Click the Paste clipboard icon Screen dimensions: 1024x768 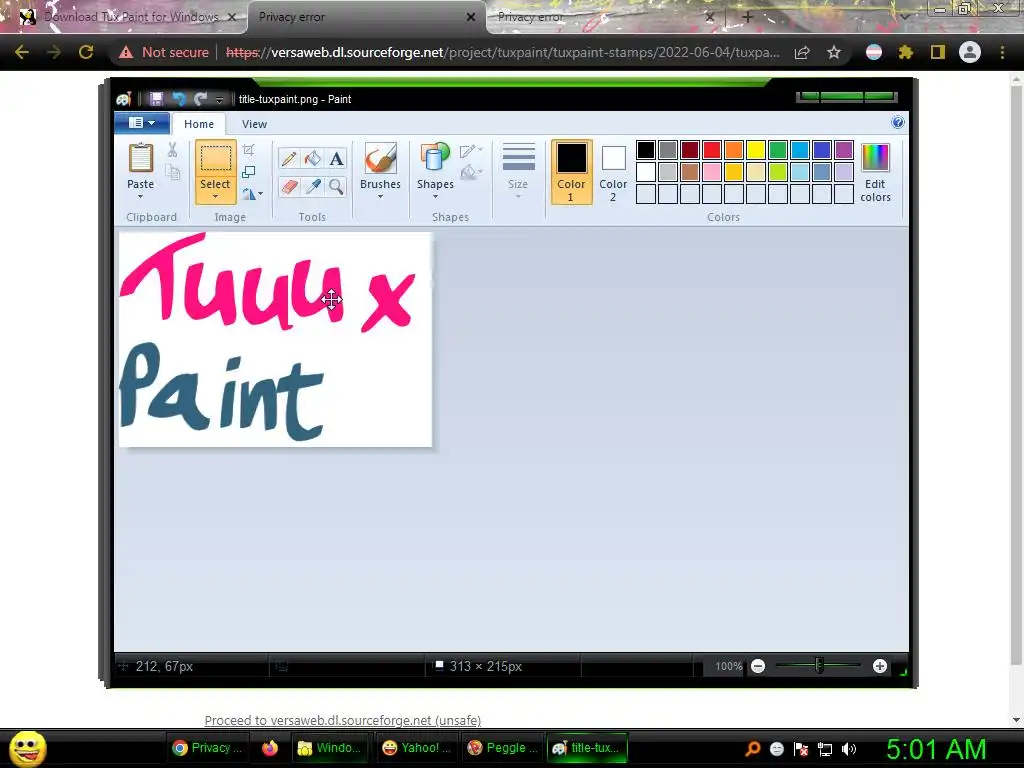click(140, 159)
